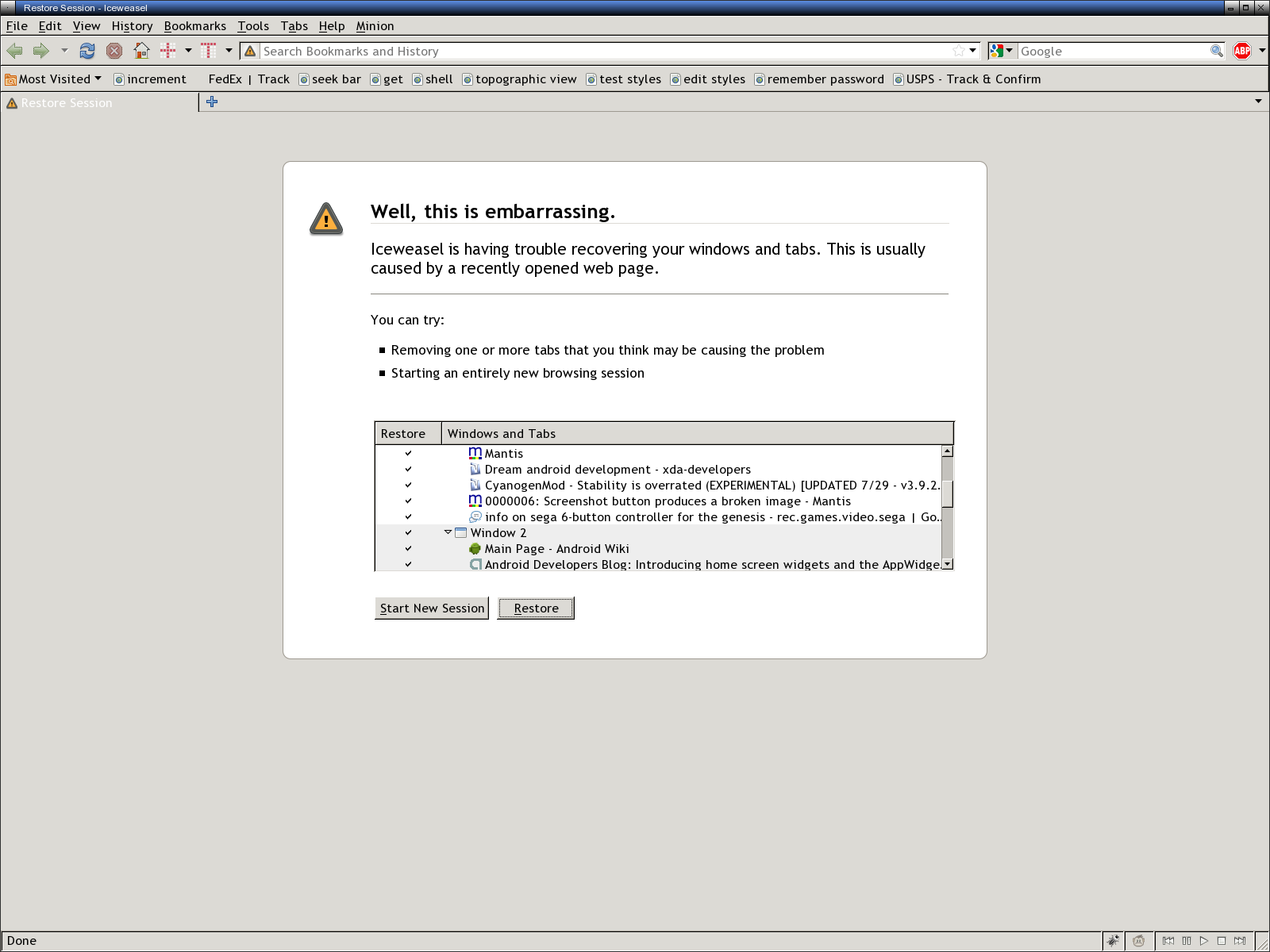1270x952 pixels.
Task: Go to the Home page
Action: [x=141, y=51]
